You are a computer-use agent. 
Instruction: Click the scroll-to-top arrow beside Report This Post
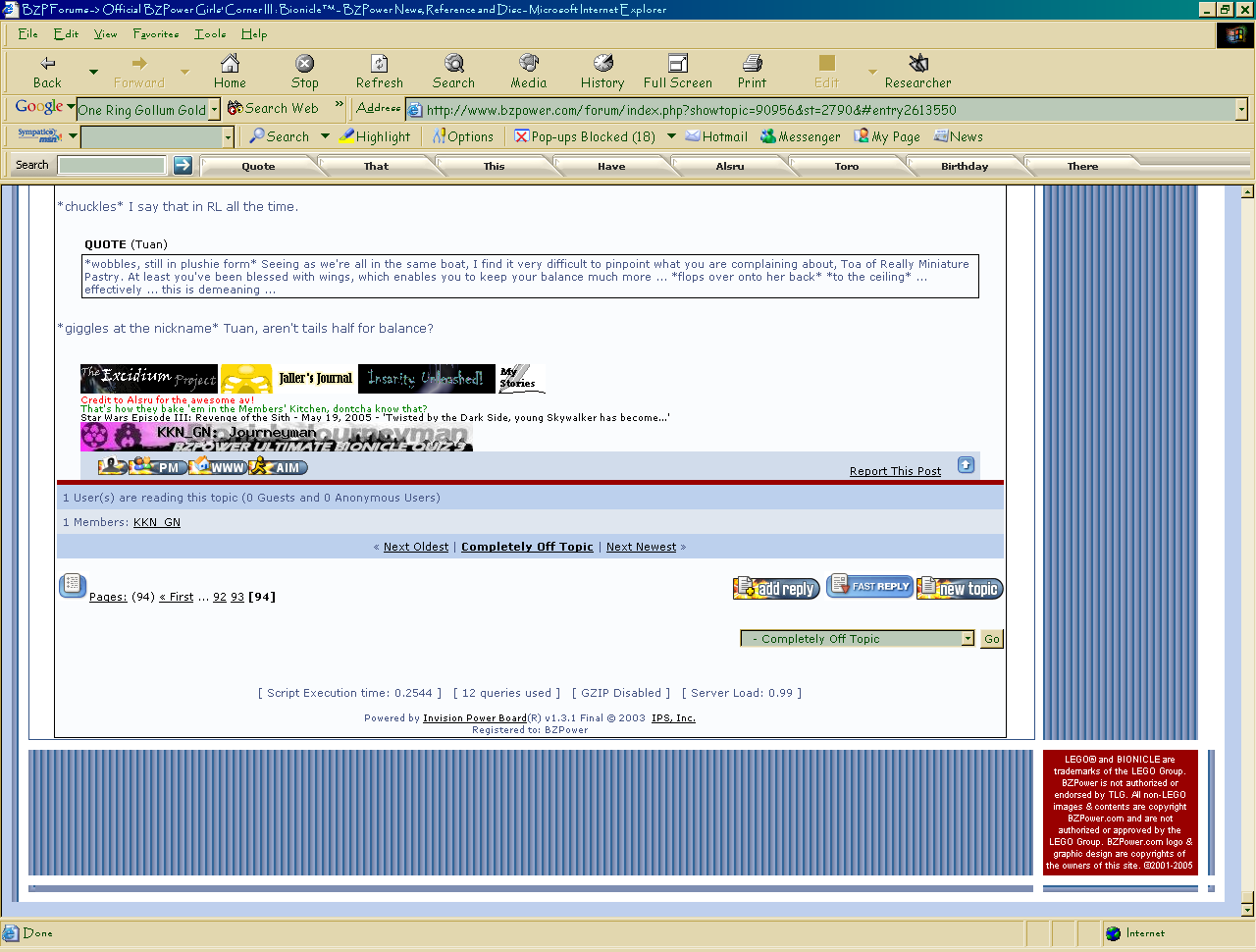966,465
